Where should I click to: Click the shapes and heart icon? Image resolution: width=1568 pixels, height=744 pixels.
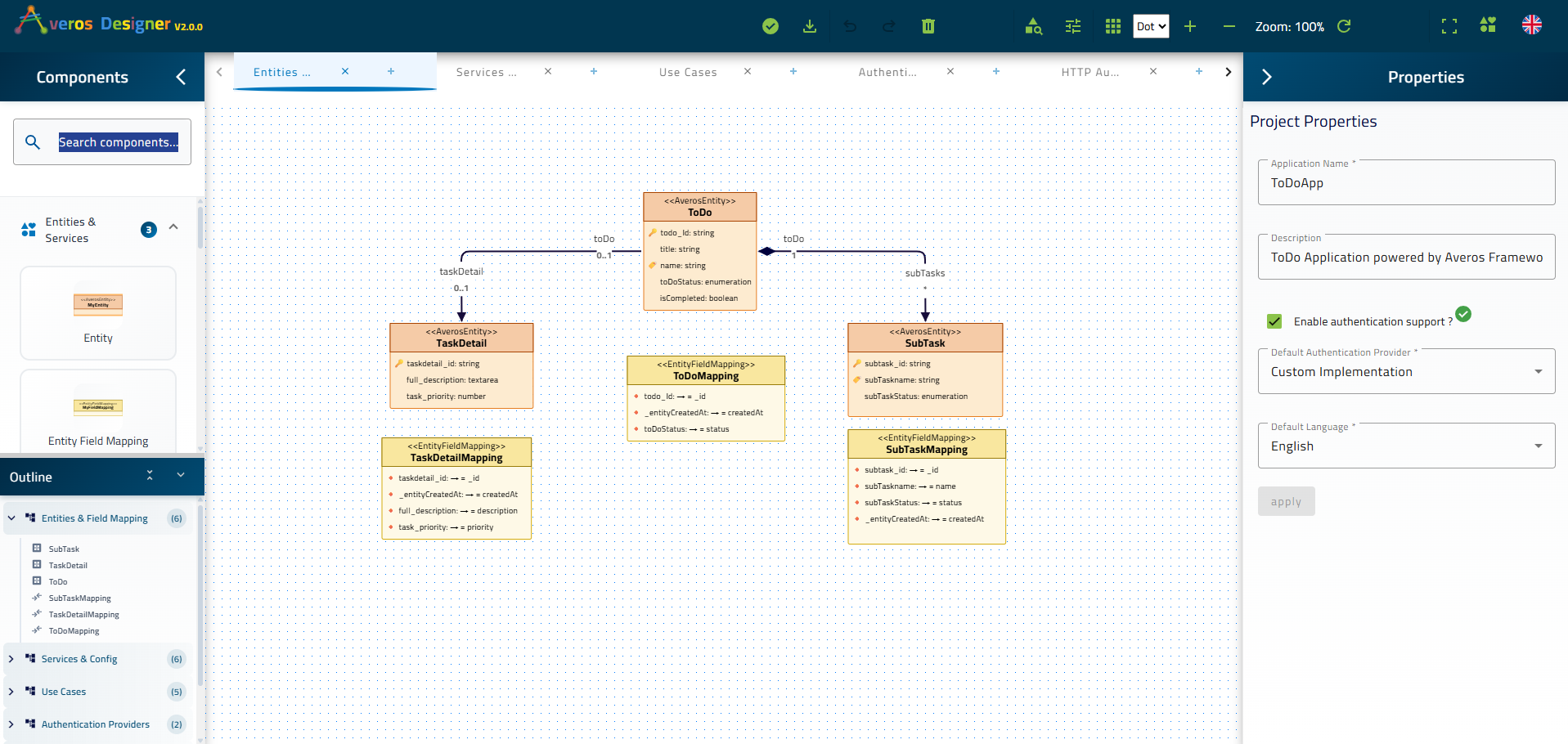click(1489, 25)
